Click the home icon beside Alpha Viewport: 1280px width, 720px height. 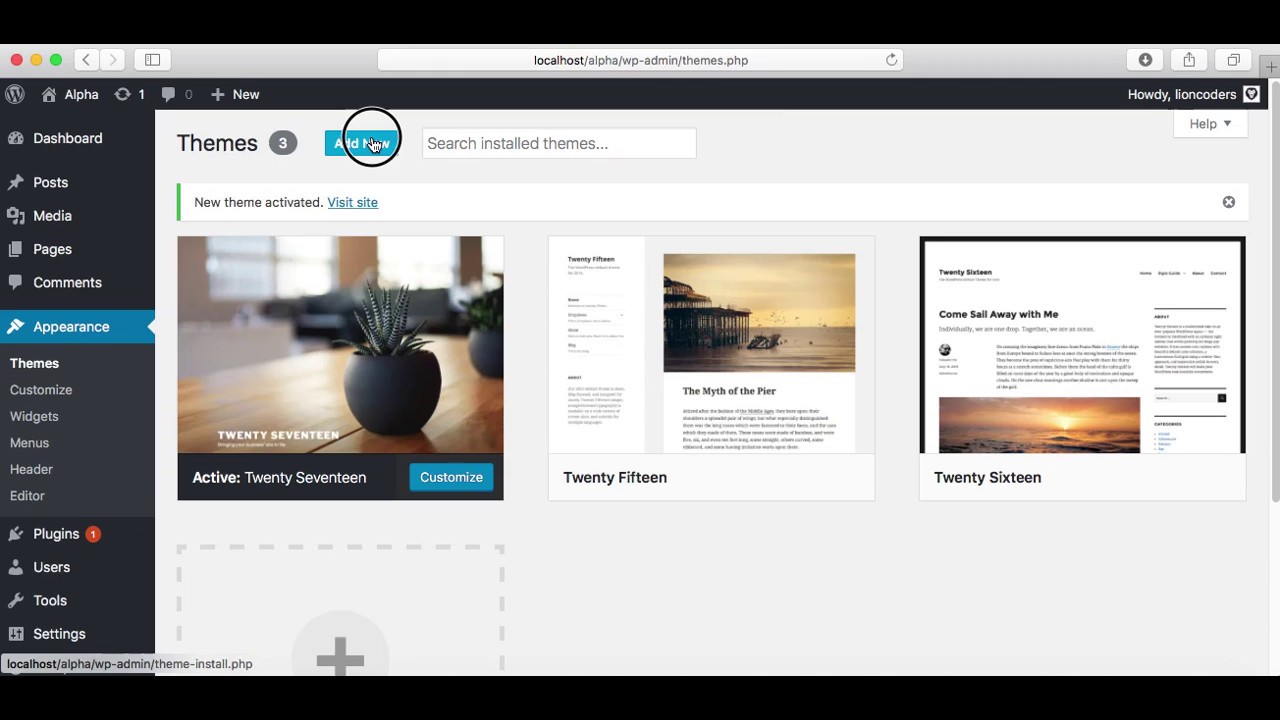[x=49, y=94]
